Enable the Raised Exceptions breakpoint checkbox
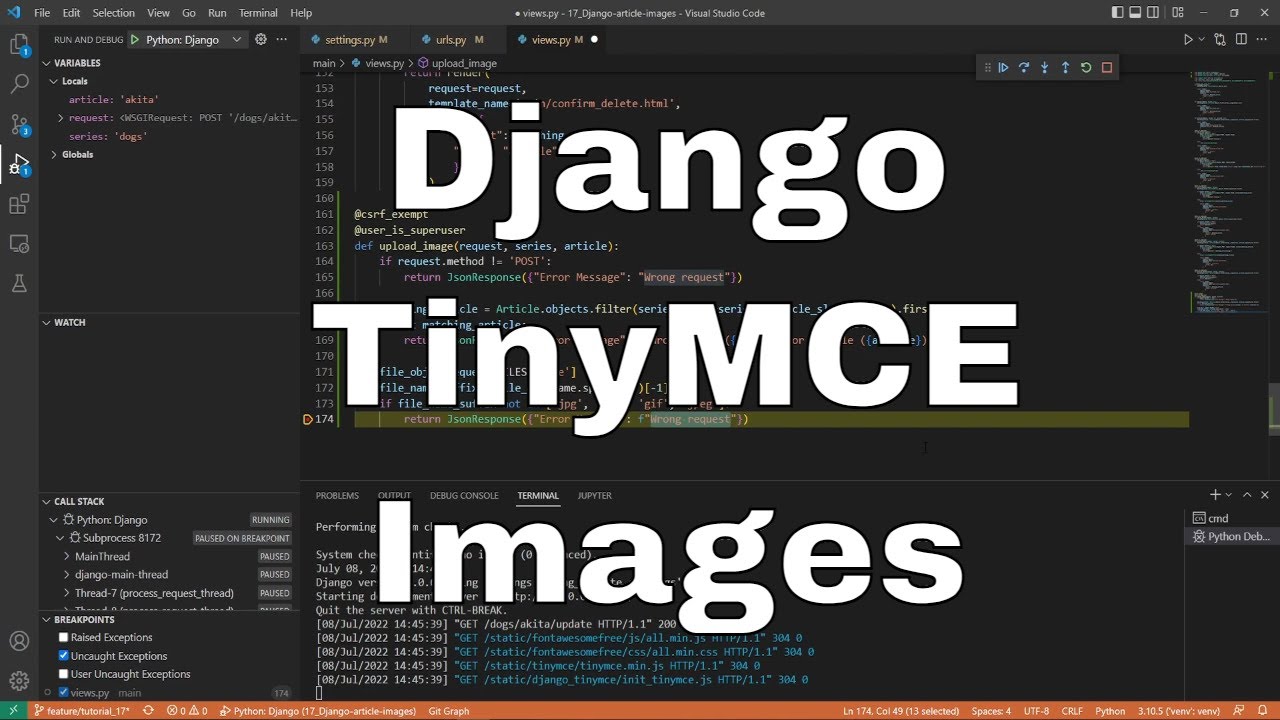The image size is (1280, 720). point(64,638)
